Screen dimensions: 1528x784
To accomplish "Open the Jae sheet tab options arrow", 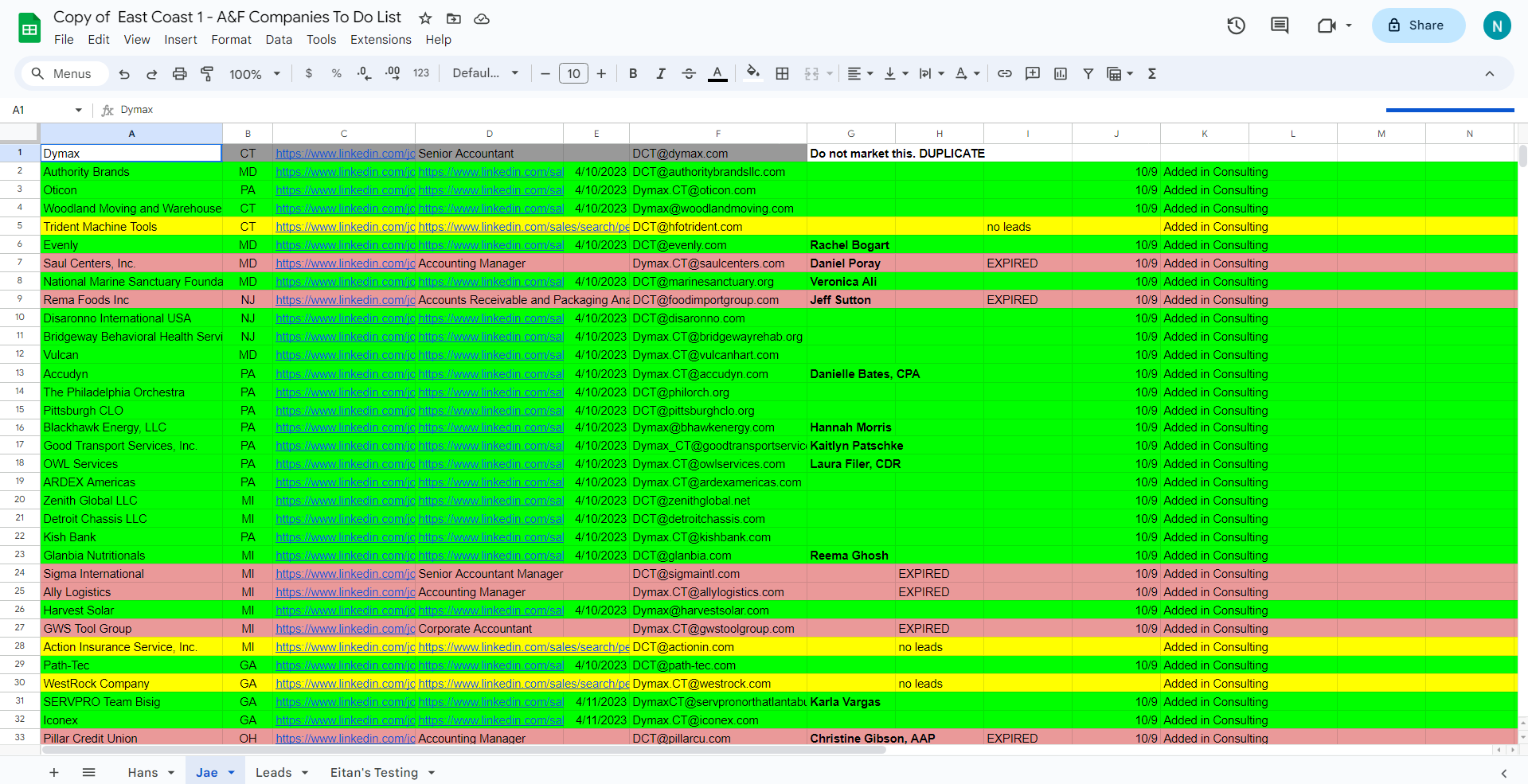I will click(x=232, y=773).
